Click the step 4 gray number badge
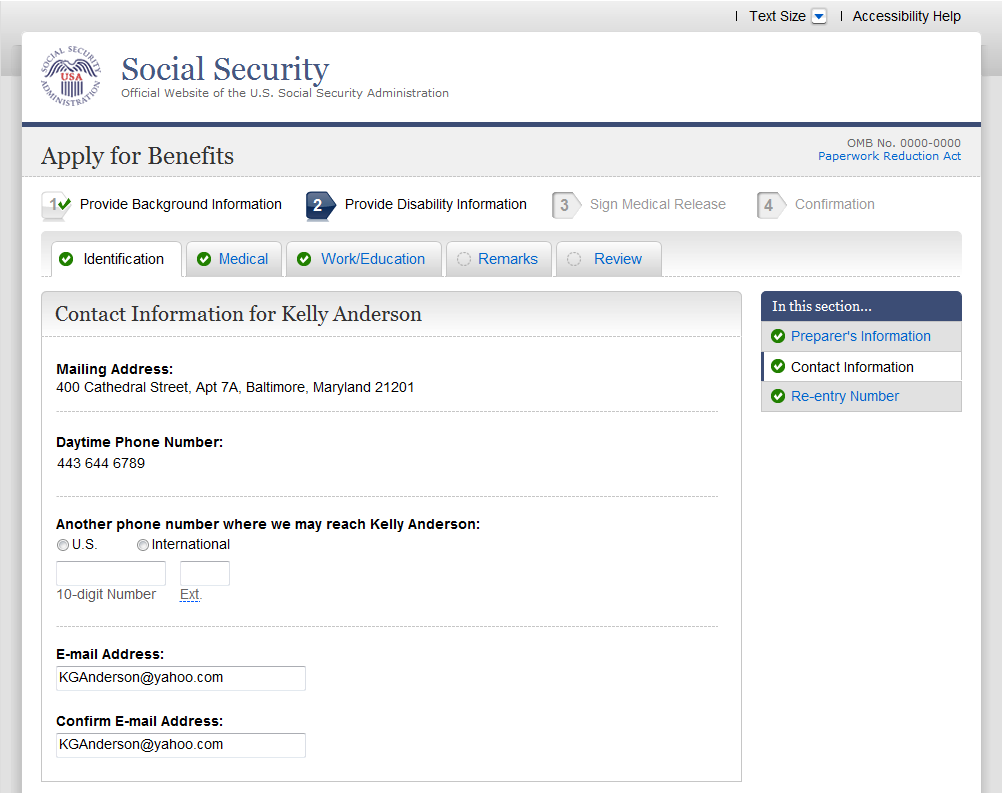The height and width of the screenshot is (793, 1002). pos(770,205)
